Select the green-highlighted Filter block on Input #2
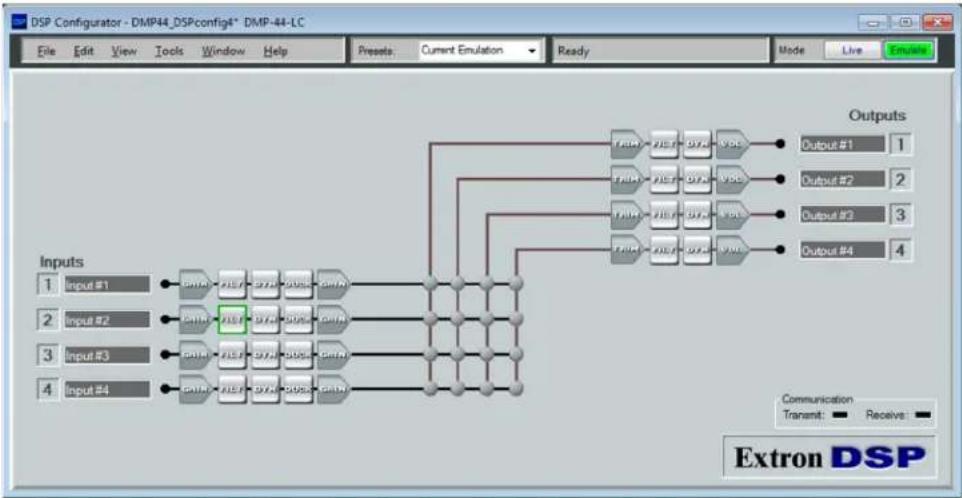 click(232, 320)
